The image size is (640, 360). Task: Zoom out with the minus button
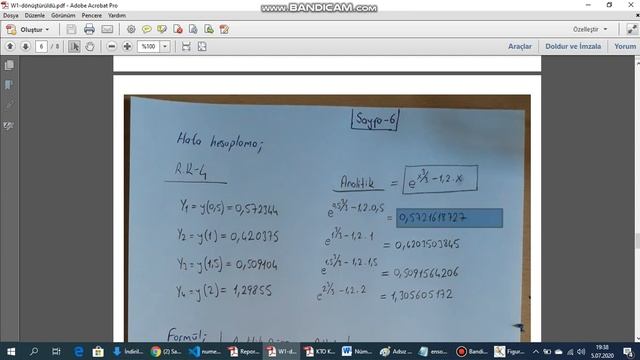pyautogui.click(x=111, y=47)
